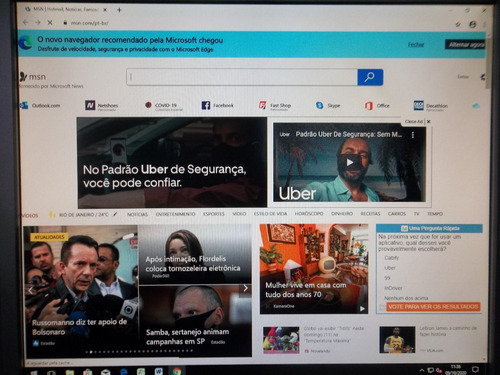Open the Netshoes shortcut
The image size is (500, 375).
click(102, 106)
